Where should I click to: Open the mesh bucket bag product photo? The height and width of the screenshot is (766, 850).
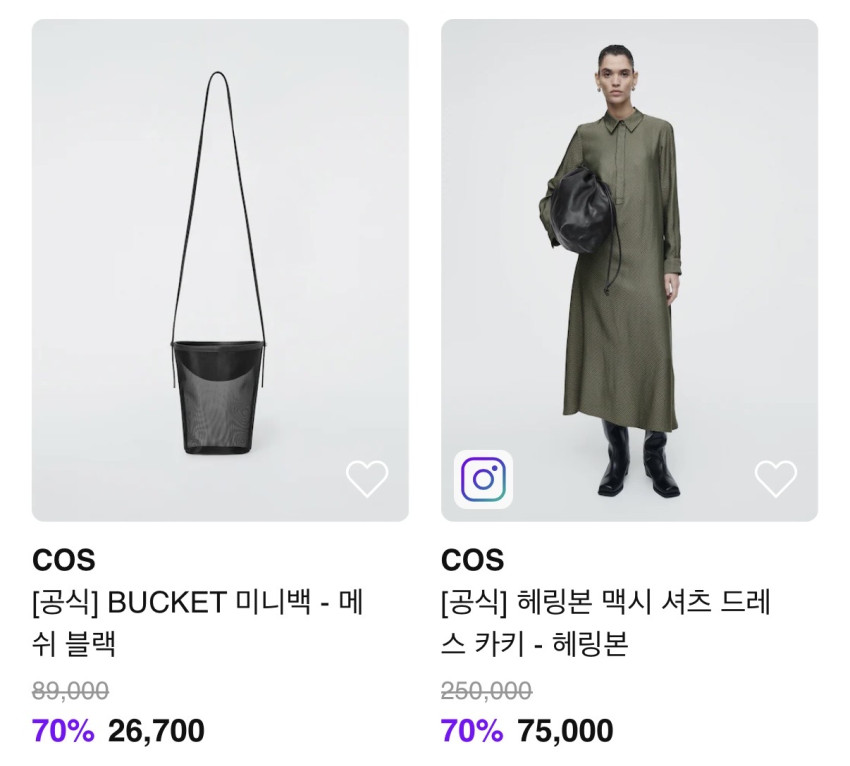tap(220, 271)
